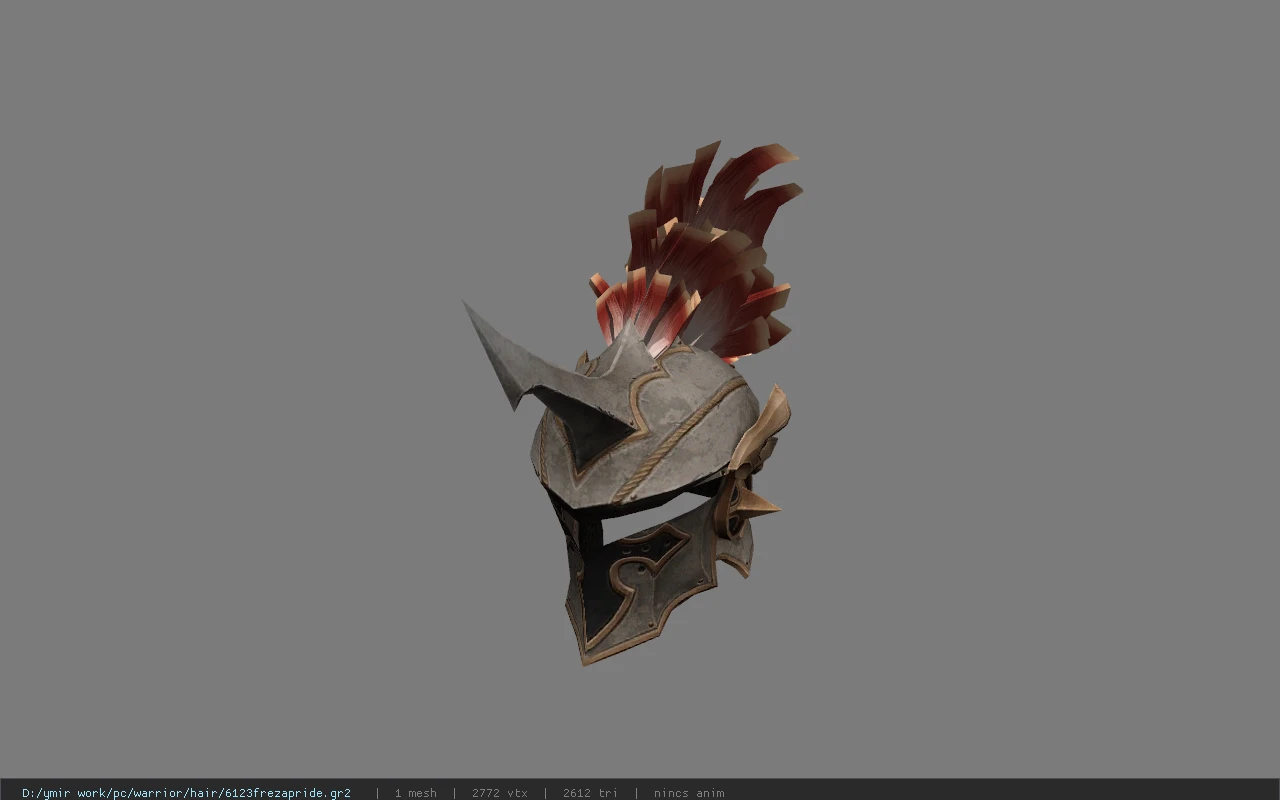Click the file path 6123frezapride.gr2 in status bar
The height and width of the screenshot is (800, 1280).
click(x=186, y=793)
